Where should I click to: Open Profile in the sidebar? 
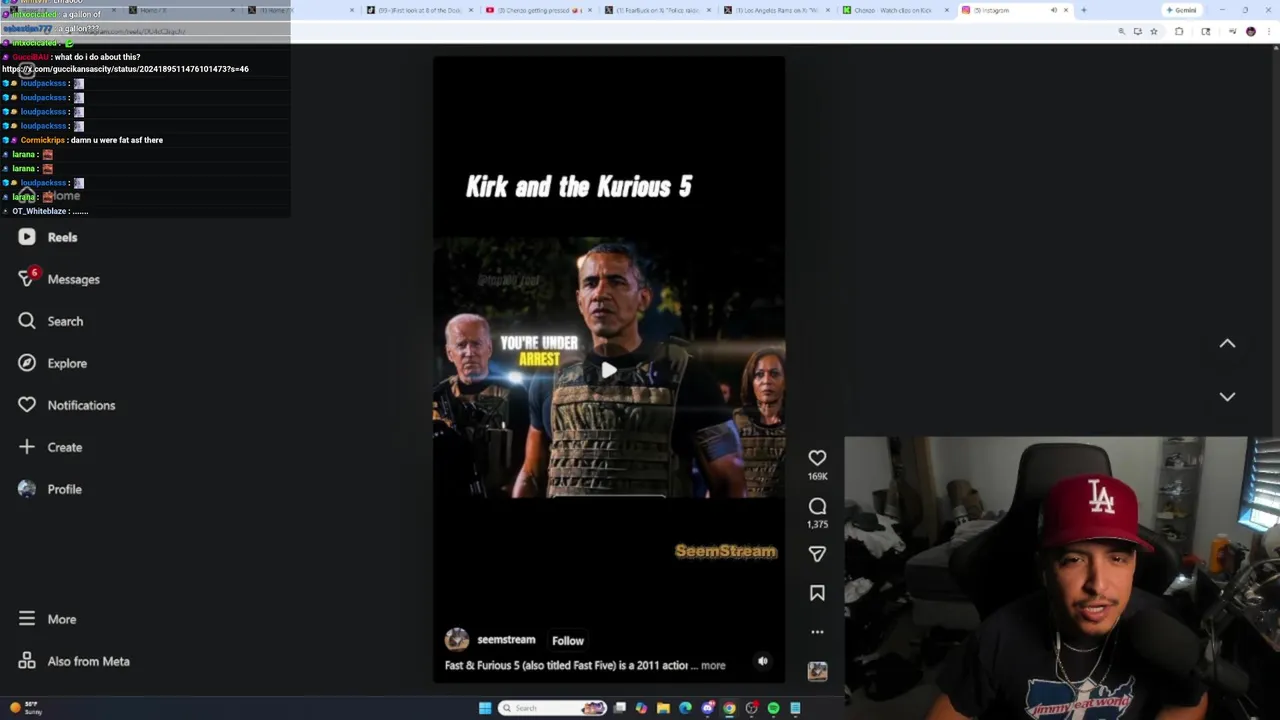click(50, 489)
